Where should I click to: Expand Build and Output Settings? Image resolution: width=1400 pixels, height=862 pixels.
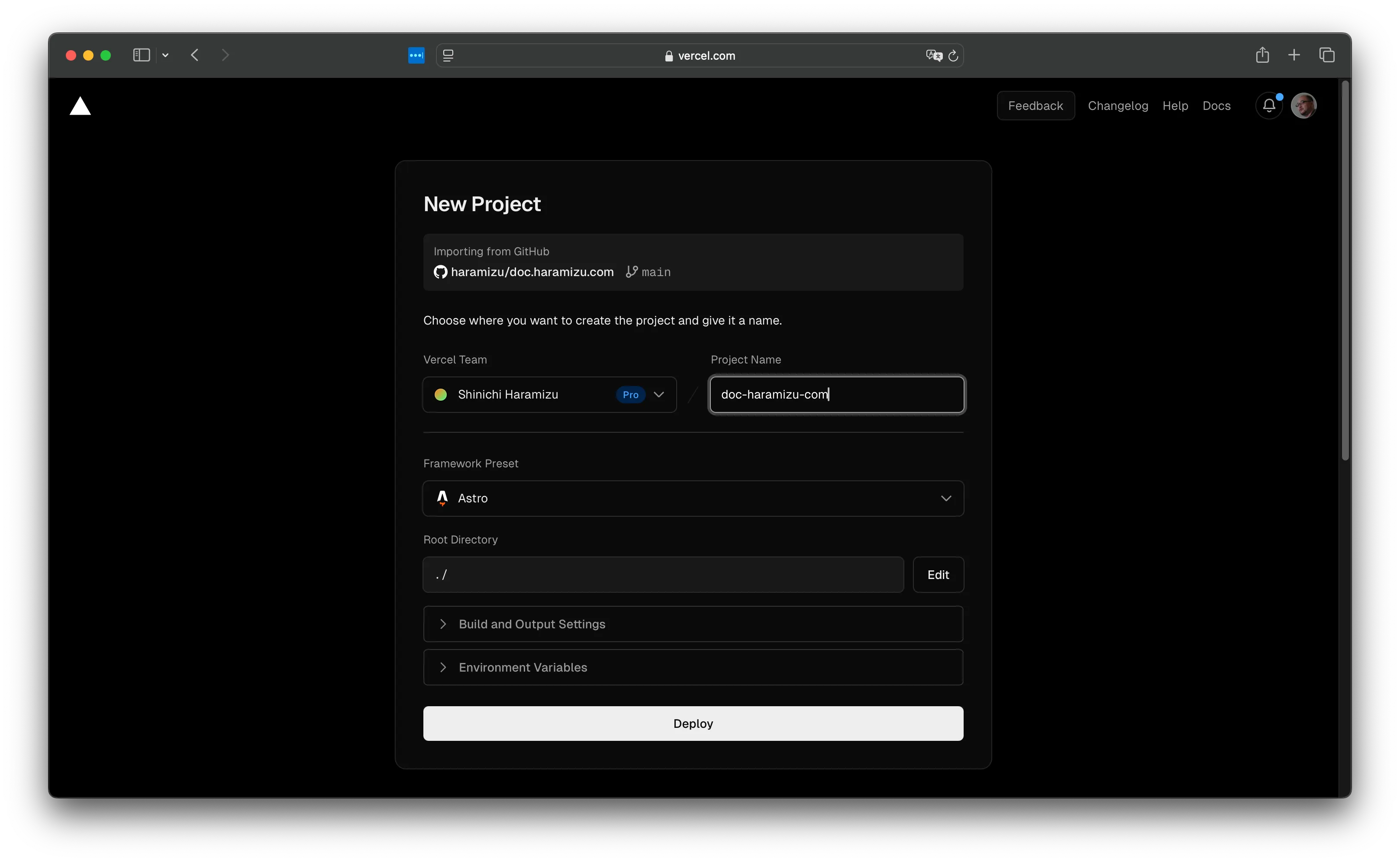click(x=693, y=624)
